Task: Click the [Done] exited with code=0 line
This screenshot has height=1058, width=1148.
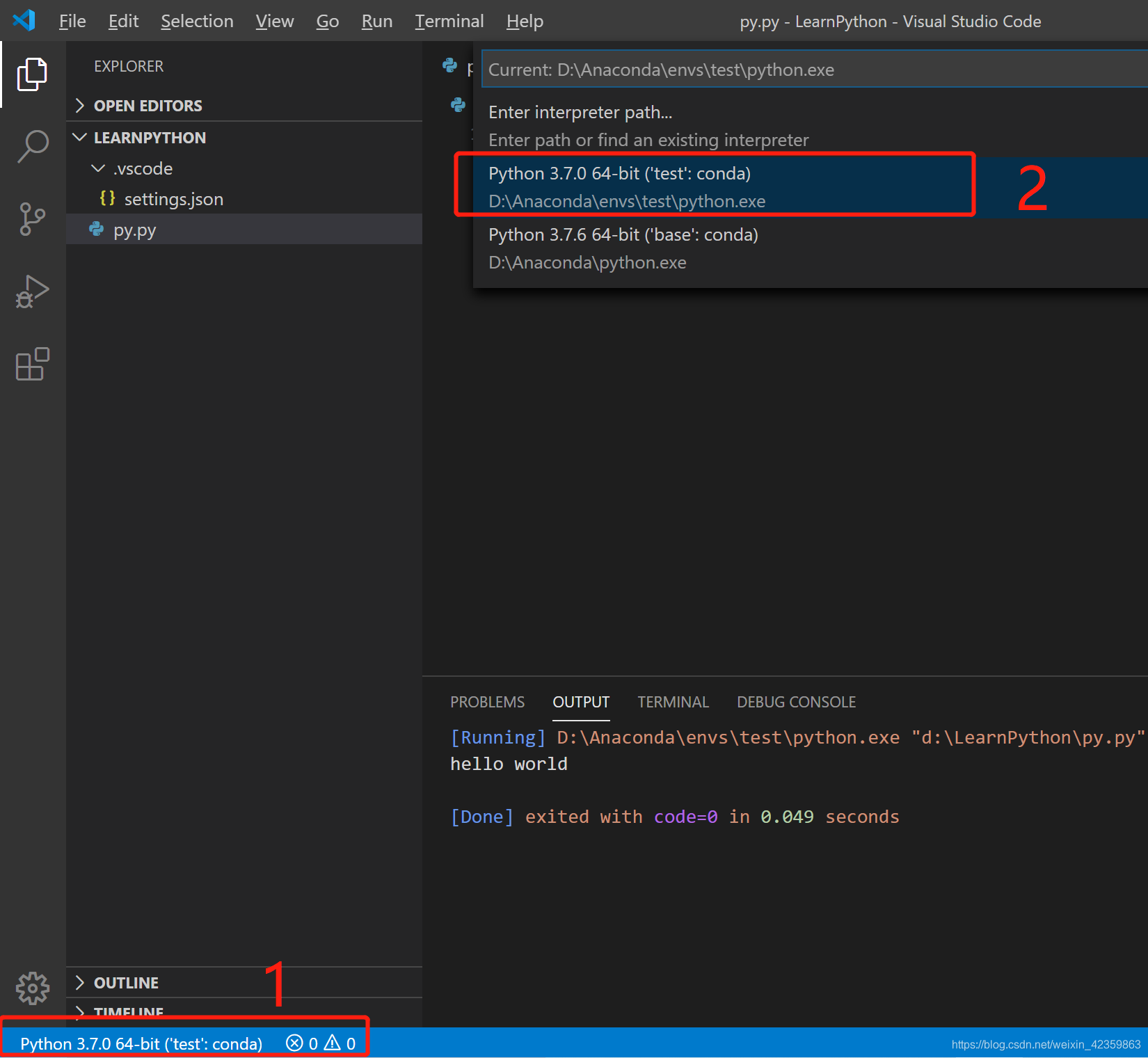Action: click(x=675, y=817)
